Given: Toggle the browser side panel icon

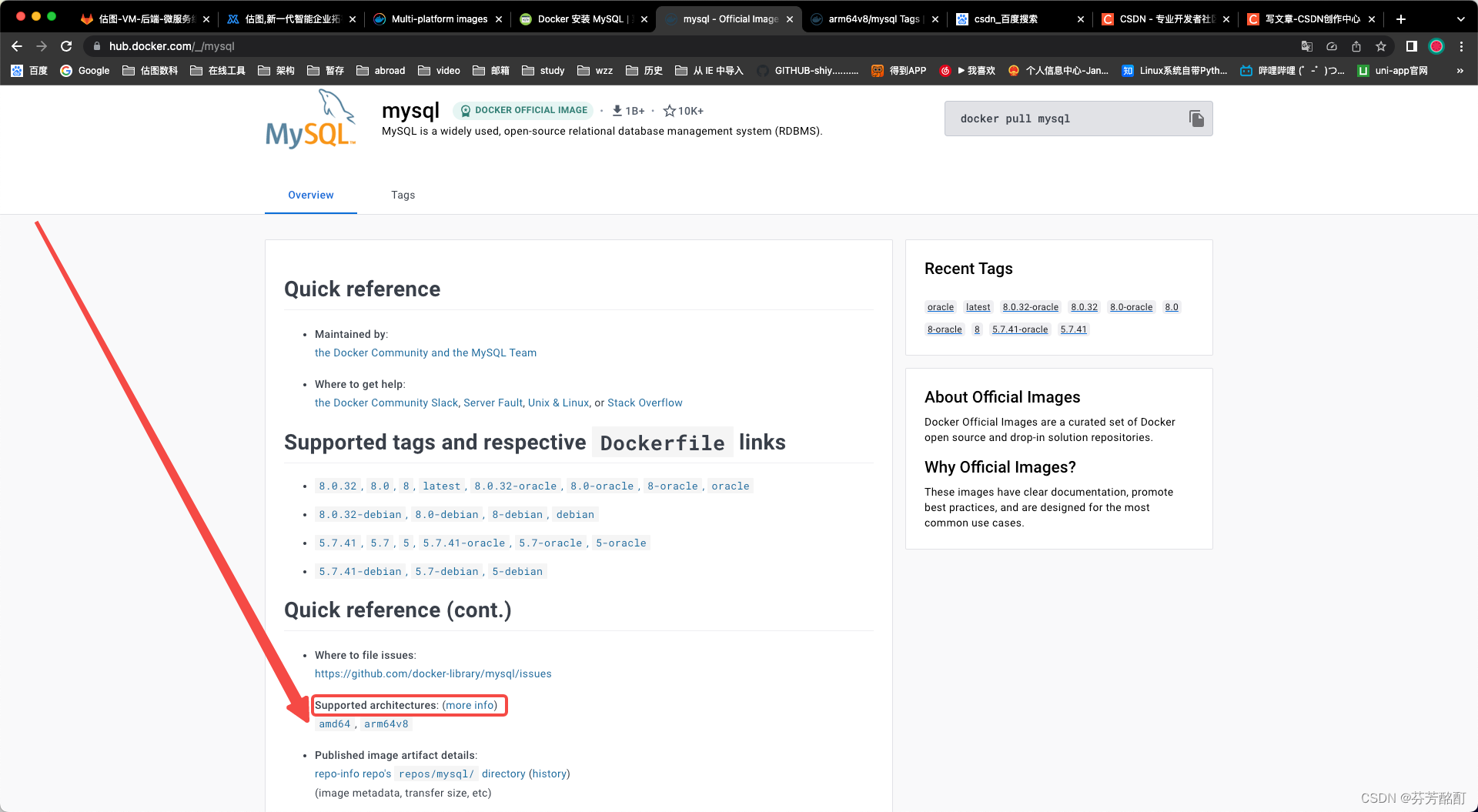Looking at the screenshot, I should (1411, 46).
